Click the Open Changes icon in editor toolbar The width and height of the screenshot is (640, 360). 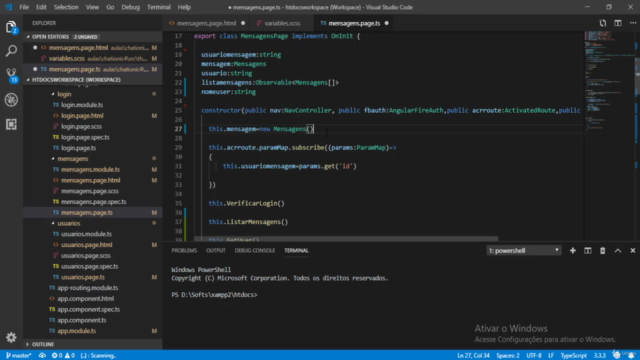click(x=602, y=23)
